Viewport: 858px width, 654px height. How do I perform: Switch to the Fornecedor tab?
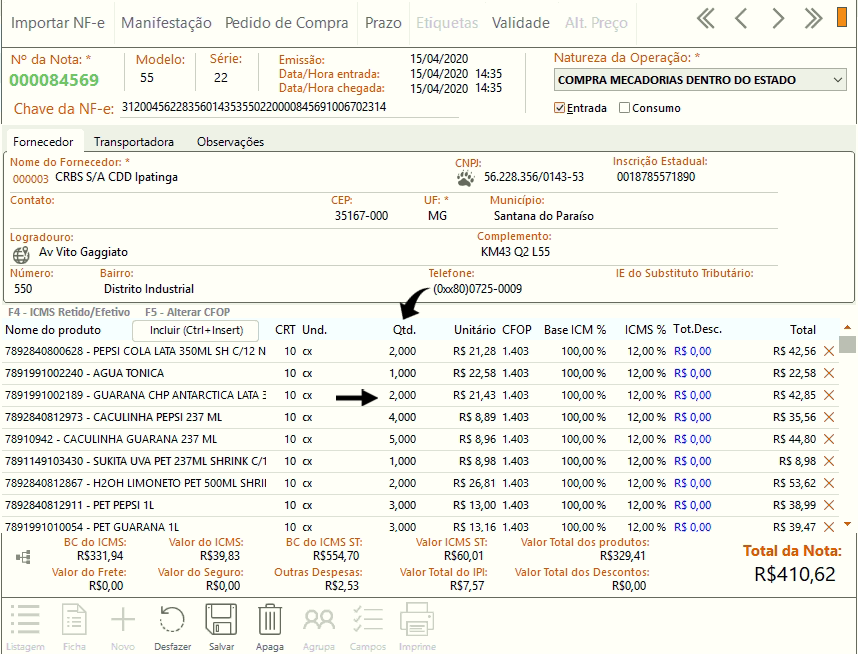[43, 142]
